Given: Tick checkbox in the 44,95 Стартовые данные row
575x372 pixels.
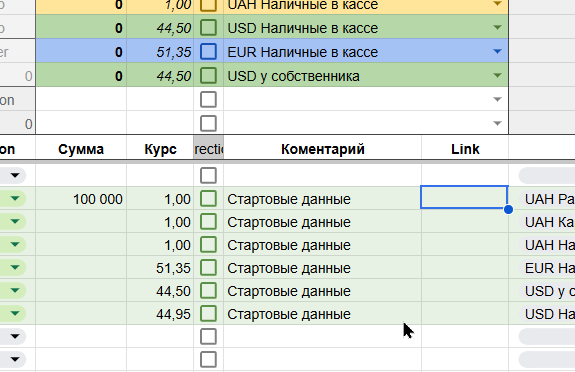Looking at the screenshot, I should coord(208,314).
